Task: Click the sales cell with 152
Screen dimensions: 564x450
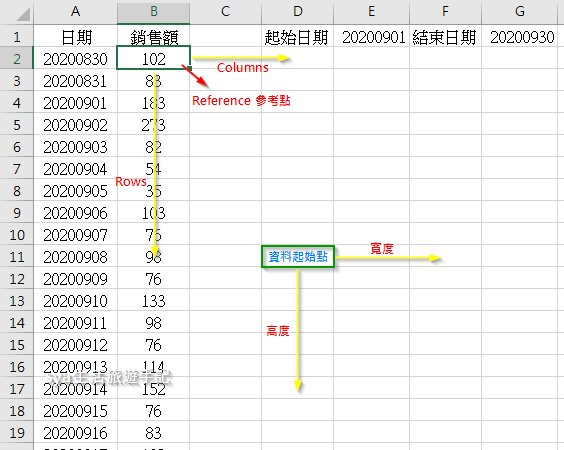Action: point(154,389)
